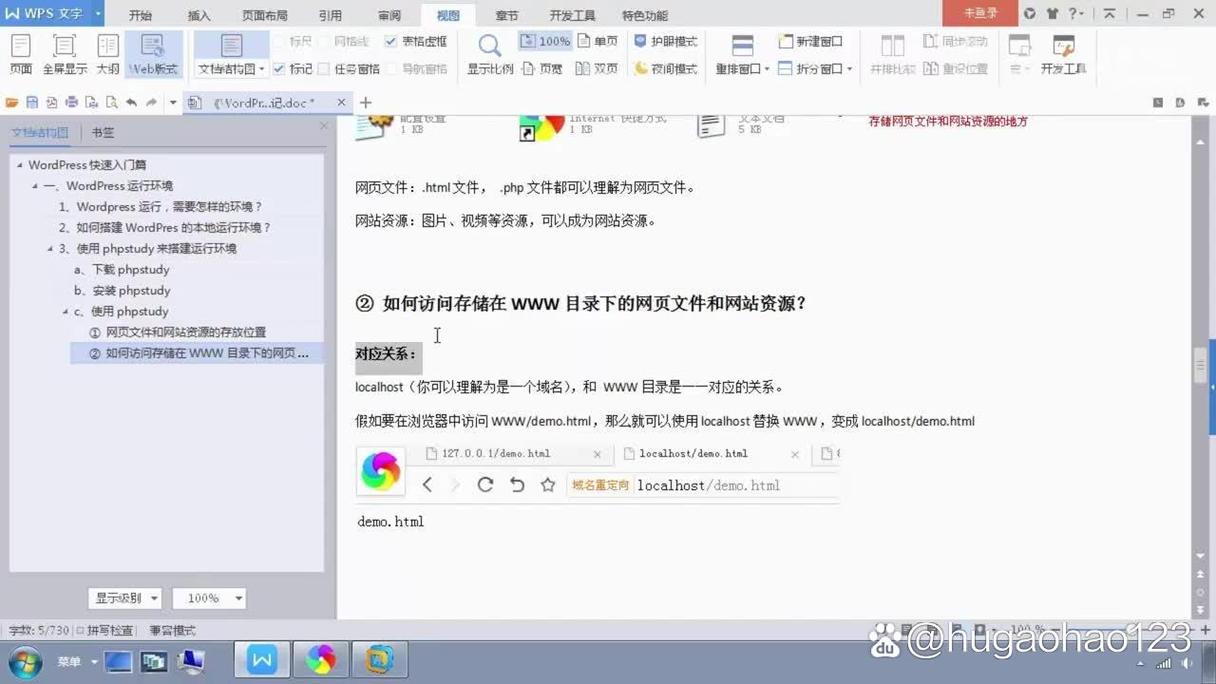Open the 引用 ribbon tab
Viewport: 1216px width, 684px height.
330,15
